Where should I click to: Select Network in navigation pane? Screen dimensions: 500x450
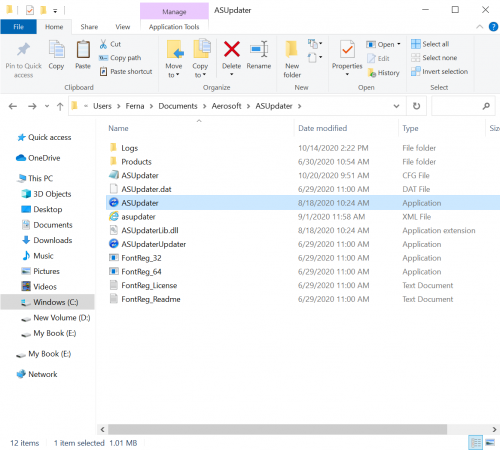(x=37, y=374)
